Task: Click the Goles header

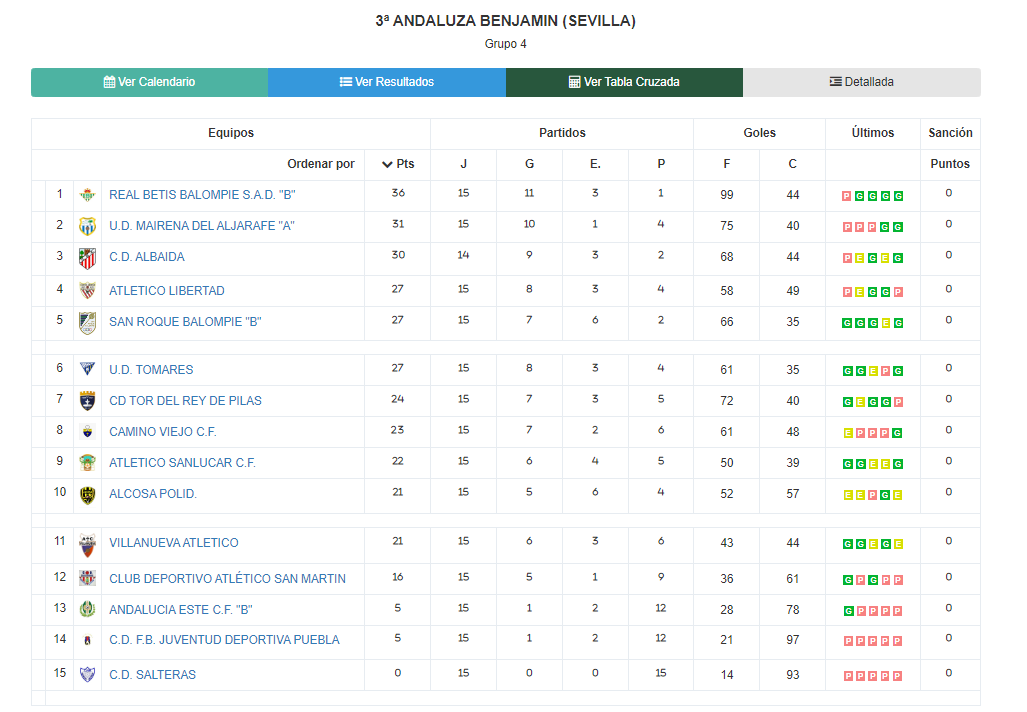Action: 759,132
